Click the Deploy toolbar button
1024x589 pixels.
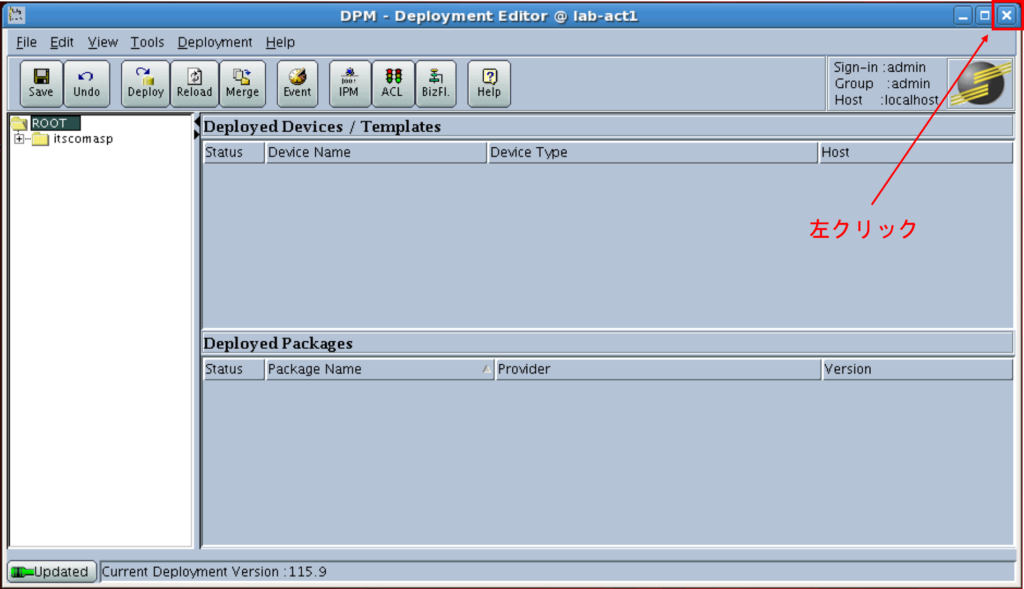coord(146,84)
